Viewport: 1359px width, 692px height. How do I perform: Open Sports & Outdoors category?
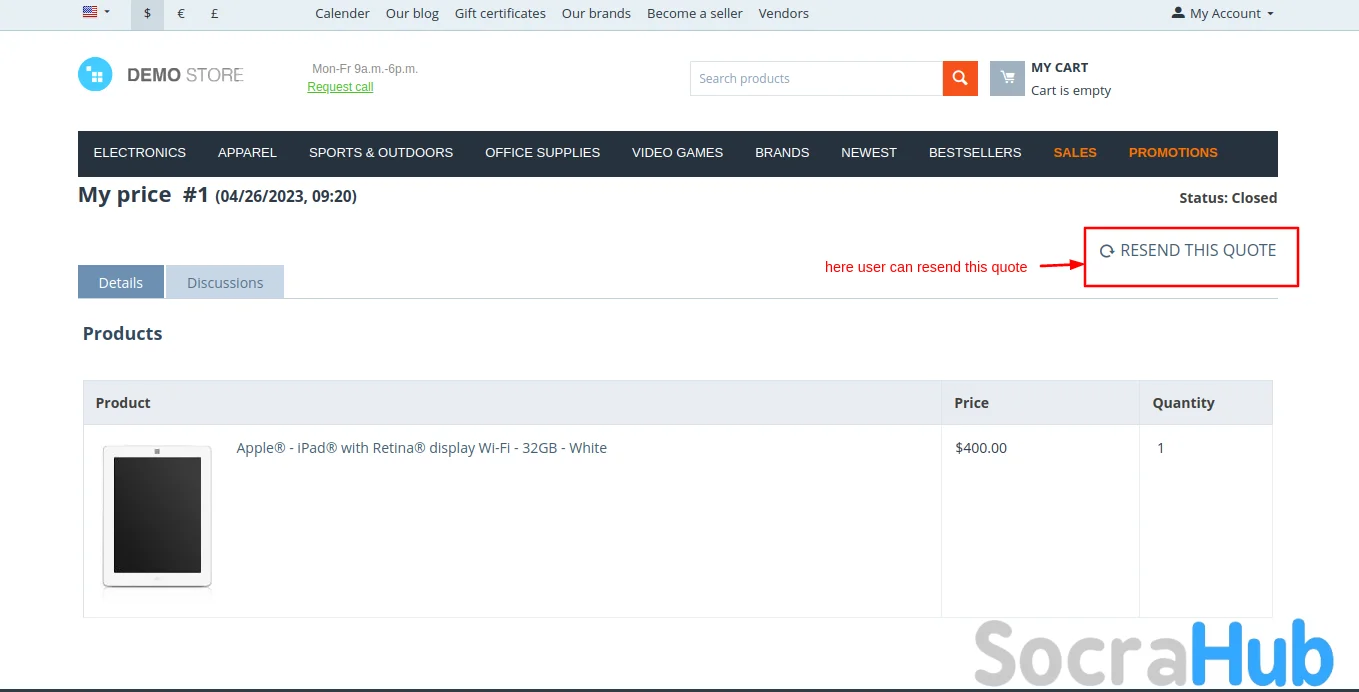[x=381, y=153]
